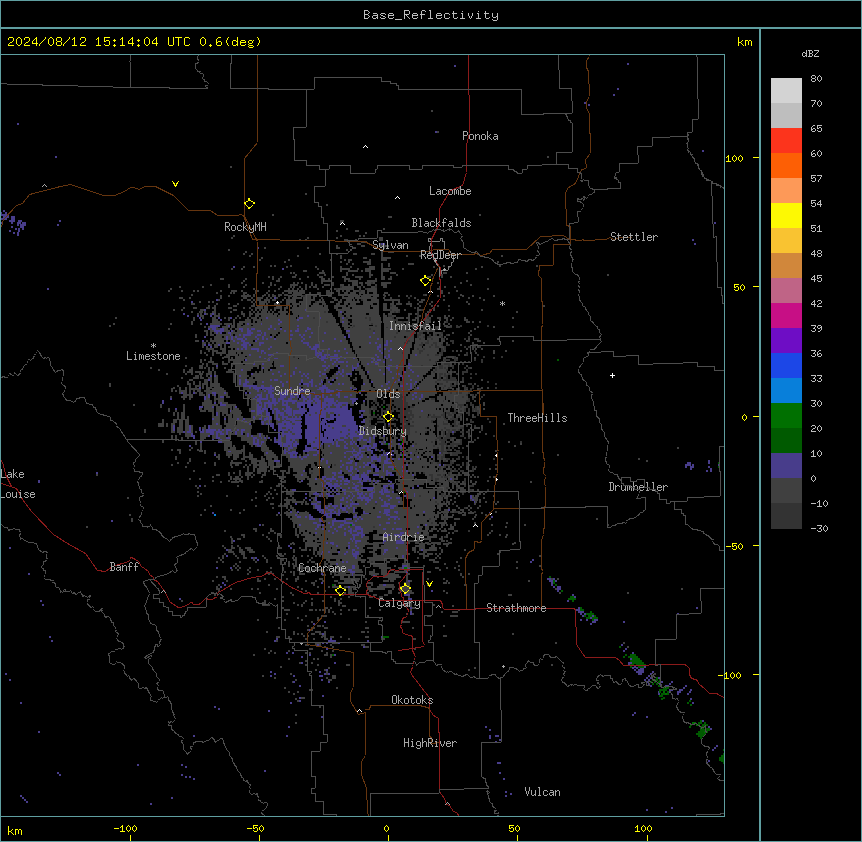Click the HighRiver label

click(430, 743)
